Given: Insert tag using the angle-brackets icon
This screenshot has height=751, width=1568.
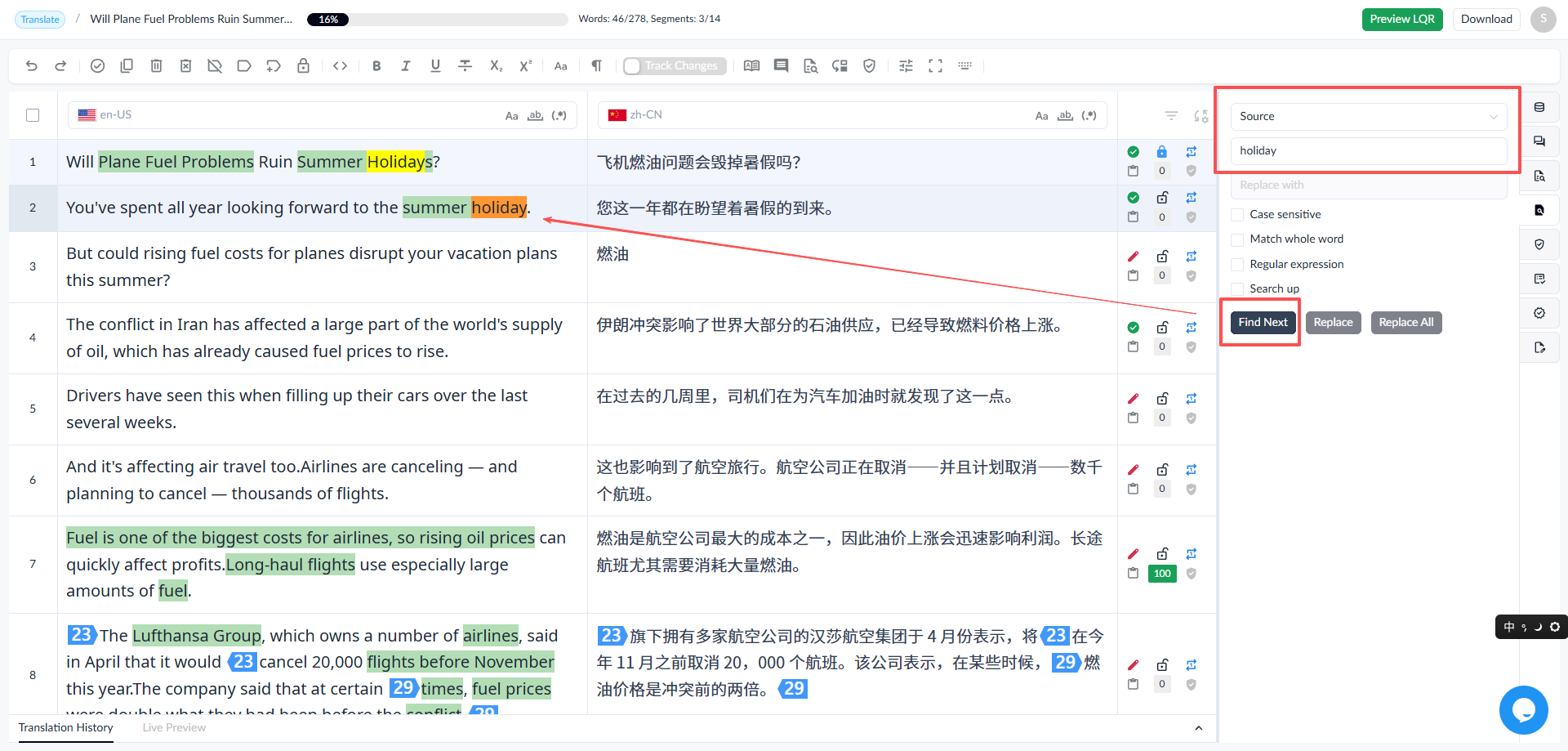Looking at the screenshot, I should 341,66.
